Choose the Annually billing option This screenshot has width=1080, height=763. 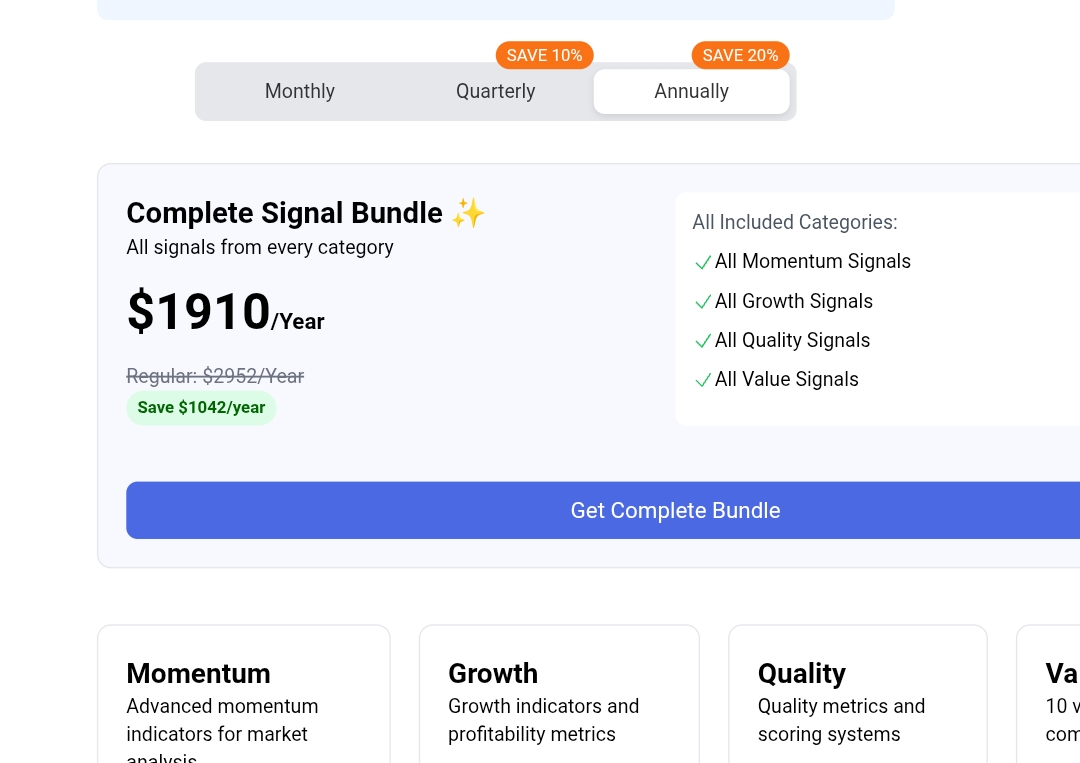point(692,91)
